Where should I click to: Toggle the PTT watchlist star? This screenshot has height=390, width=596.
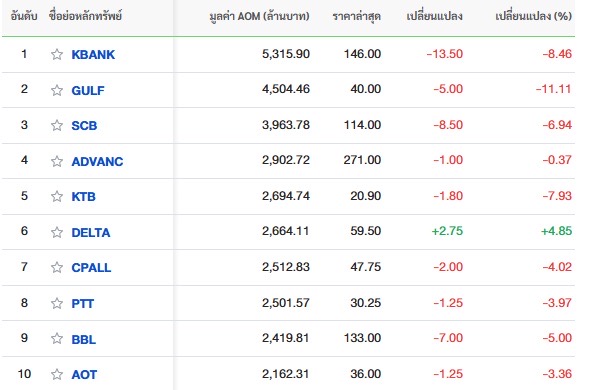[57, 303]
